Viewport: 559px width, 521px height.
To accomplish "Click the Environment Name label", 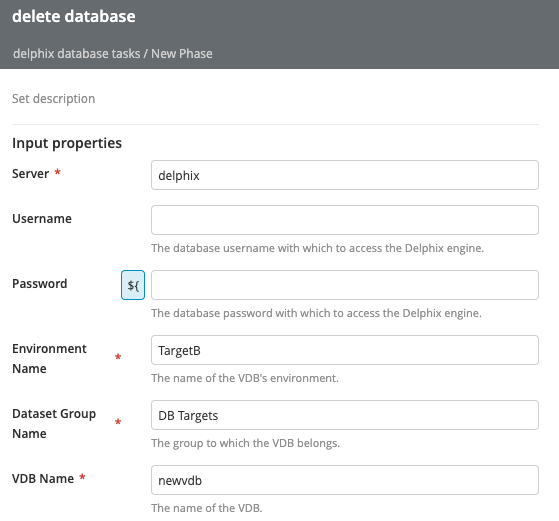I will coord(49,358).
